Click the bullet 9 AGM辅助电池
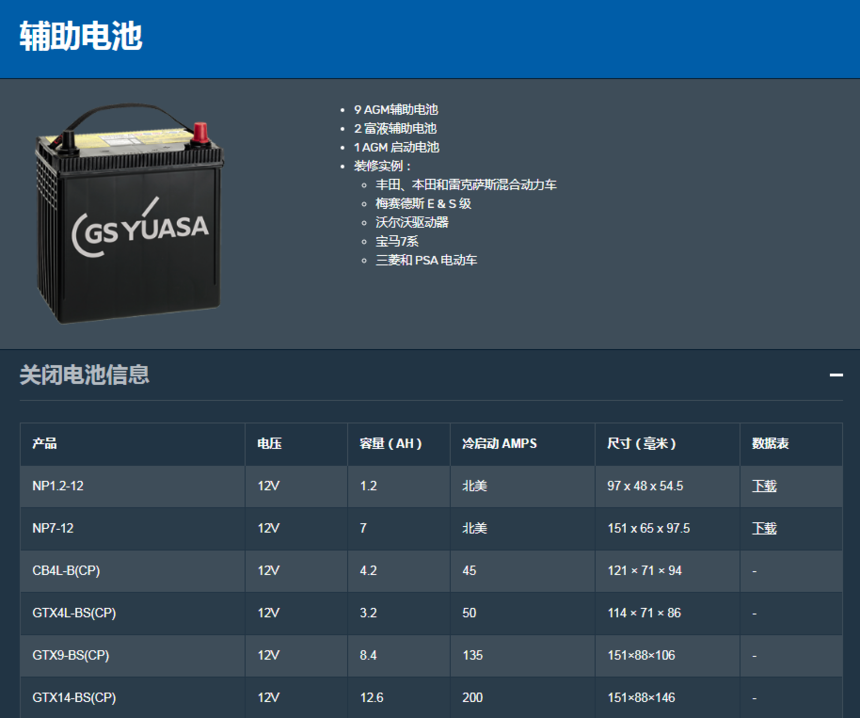The image size is (860, 718). 396,110
